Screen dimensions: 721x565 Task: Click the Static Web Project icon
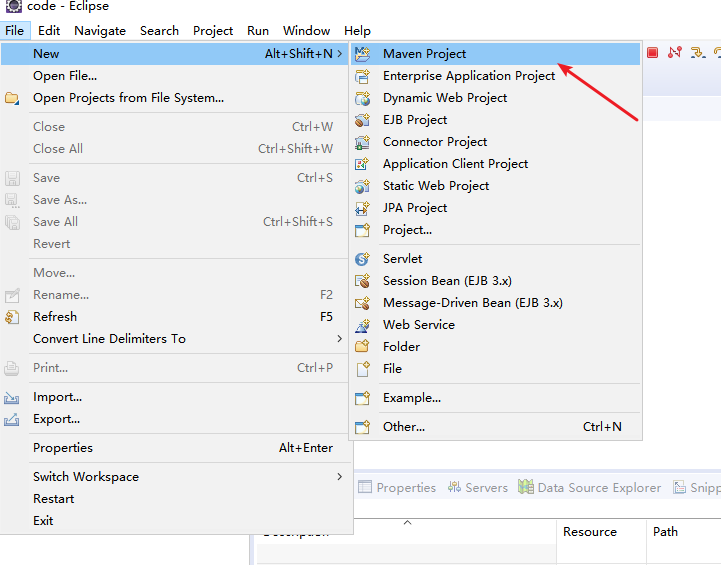point(362,186)
